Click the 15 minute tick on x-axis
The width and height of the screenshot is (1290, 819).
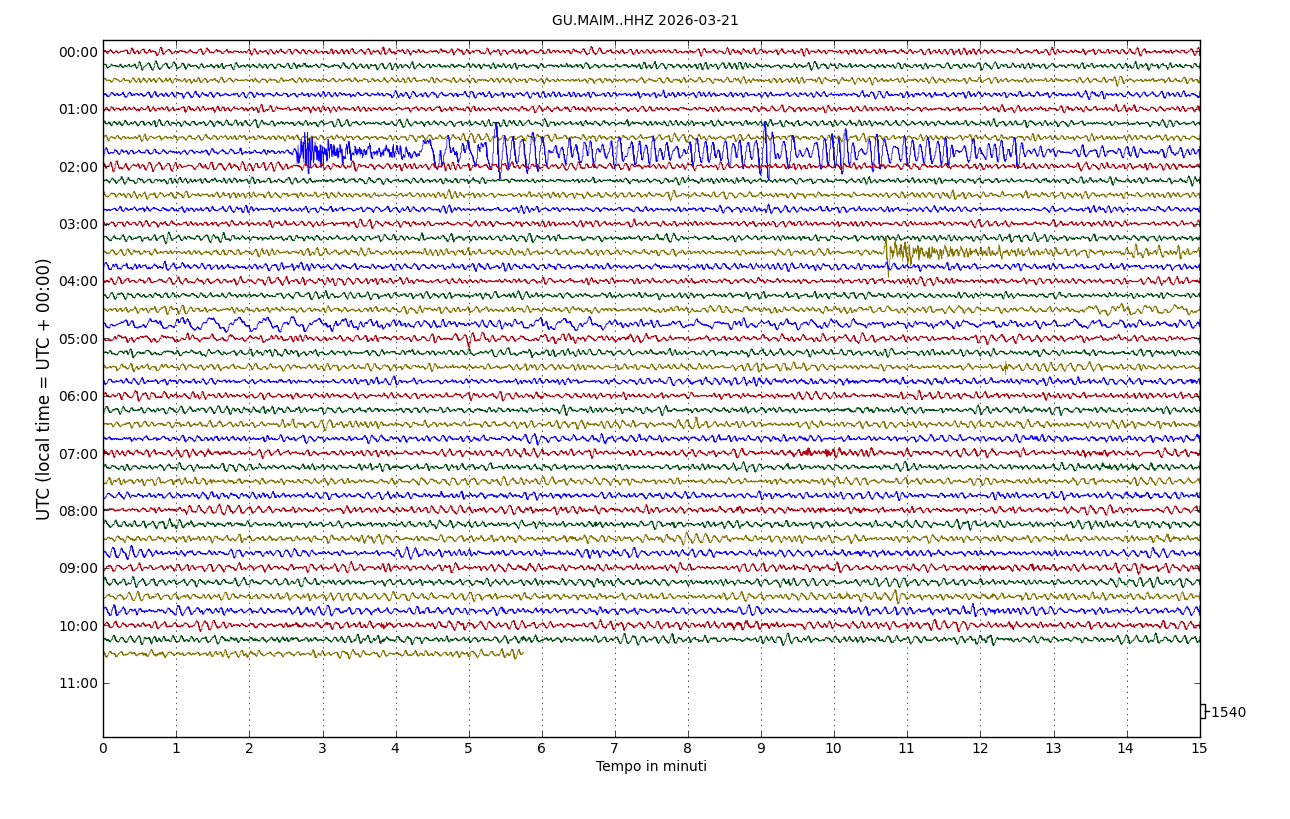coord(1199,749)
